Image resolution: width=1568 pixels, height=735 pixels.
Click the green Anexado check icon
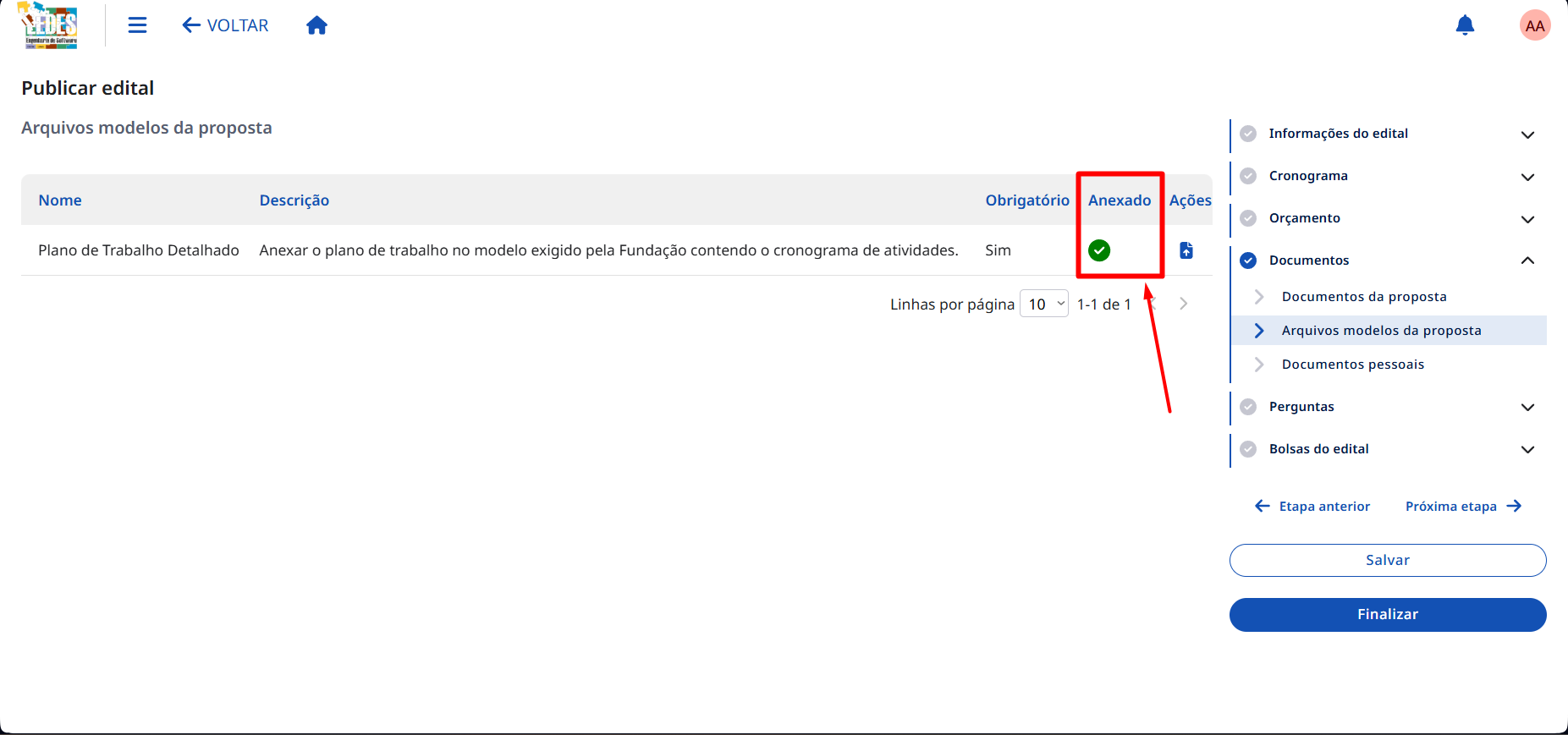click(x=1099, y=250)
